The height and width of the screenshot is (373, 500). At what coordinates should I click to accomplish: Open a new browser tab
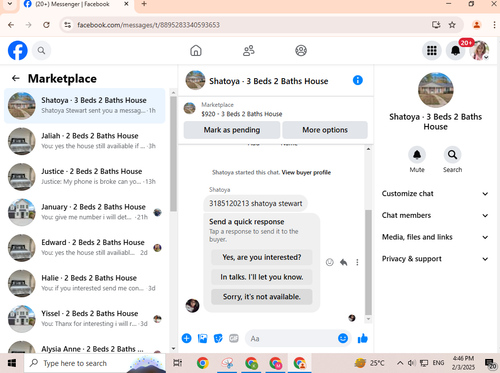coord(144,4)
